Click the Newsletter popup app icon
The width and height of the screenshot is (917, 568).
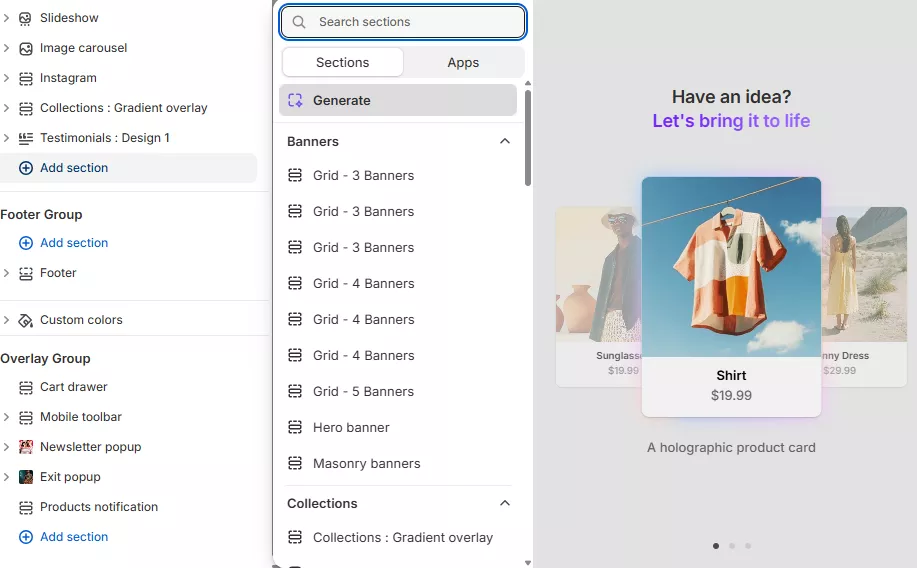click(x=26, y=447)
